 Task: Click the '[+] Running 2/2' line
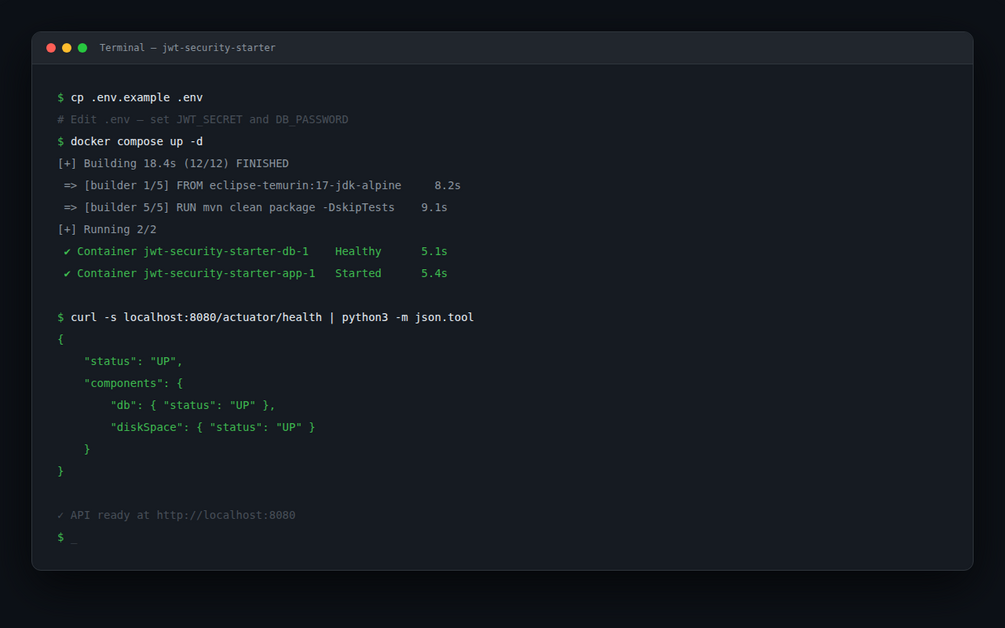[107, 229]
